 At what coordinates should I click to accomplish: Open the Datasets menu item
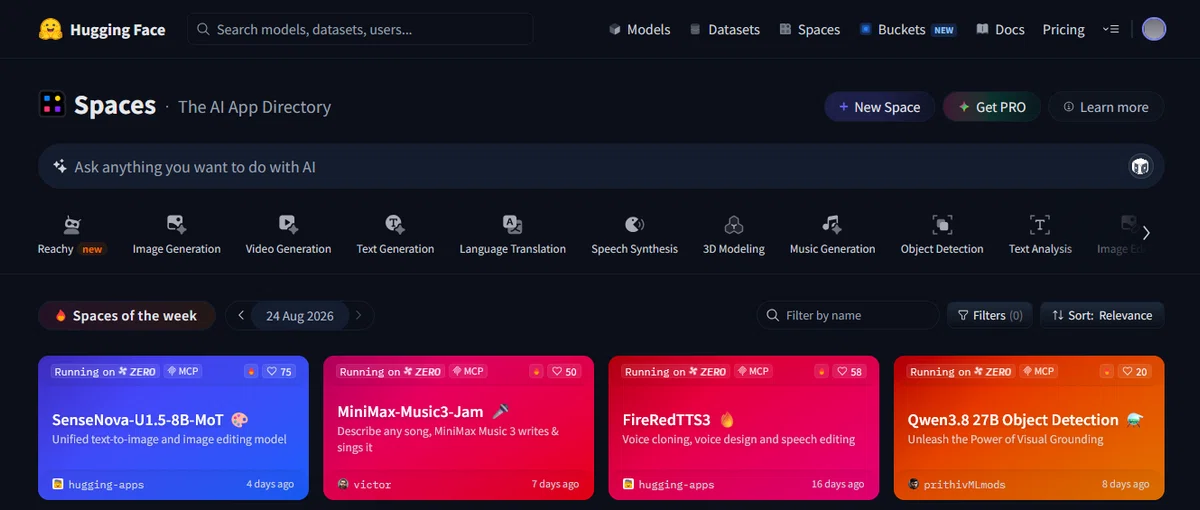pos(724,29)
